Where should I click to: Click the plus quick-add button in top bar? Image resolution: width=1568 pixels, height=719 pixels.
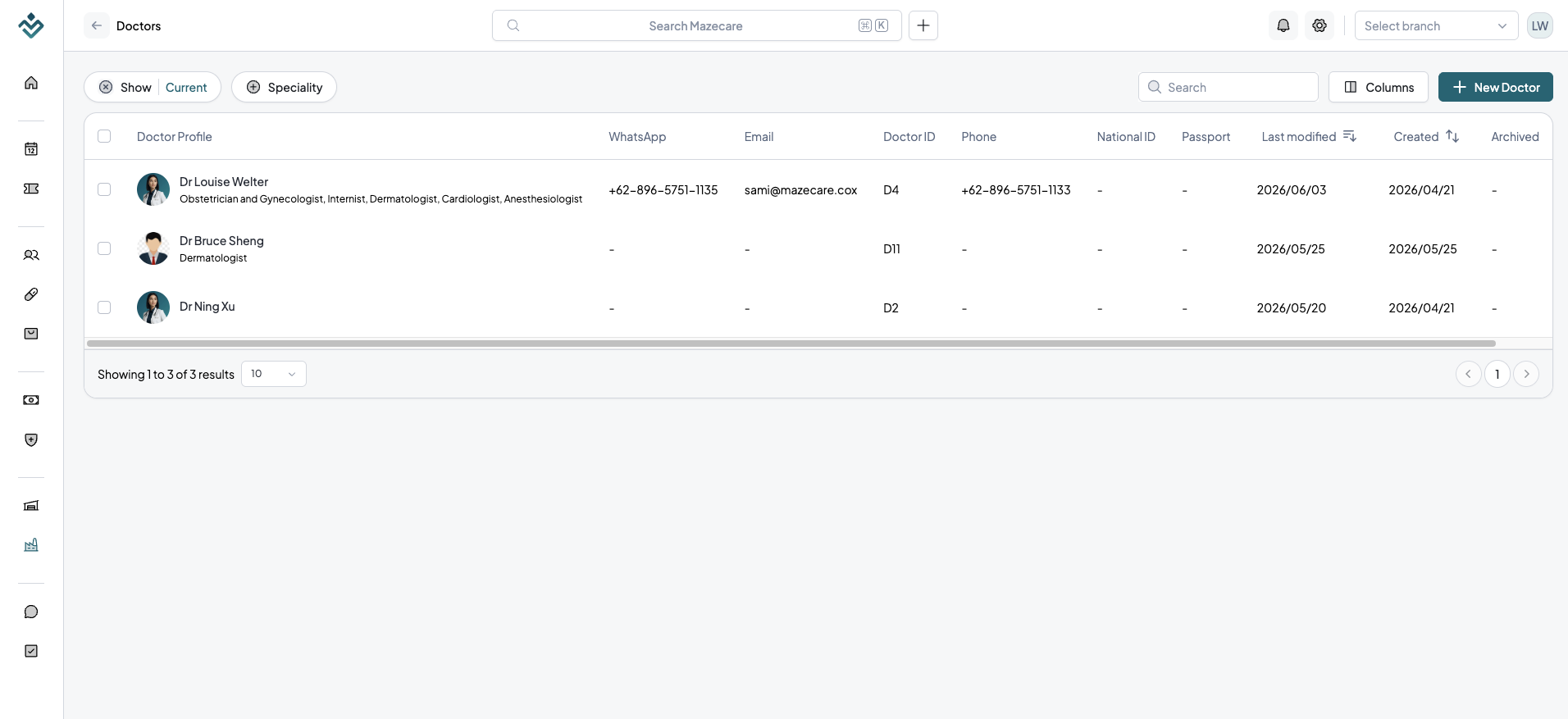(923, 25)
